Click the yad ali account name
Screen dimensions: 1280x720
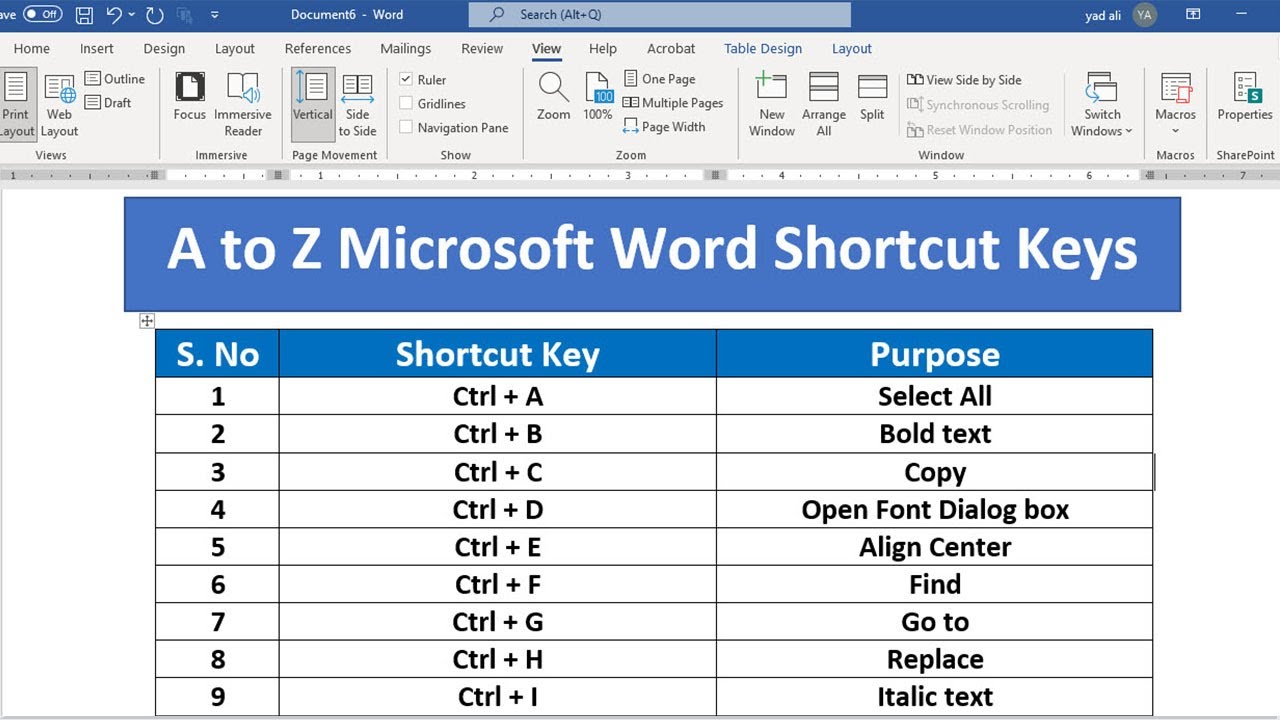pyautogui.click(x=1103, y=15)
